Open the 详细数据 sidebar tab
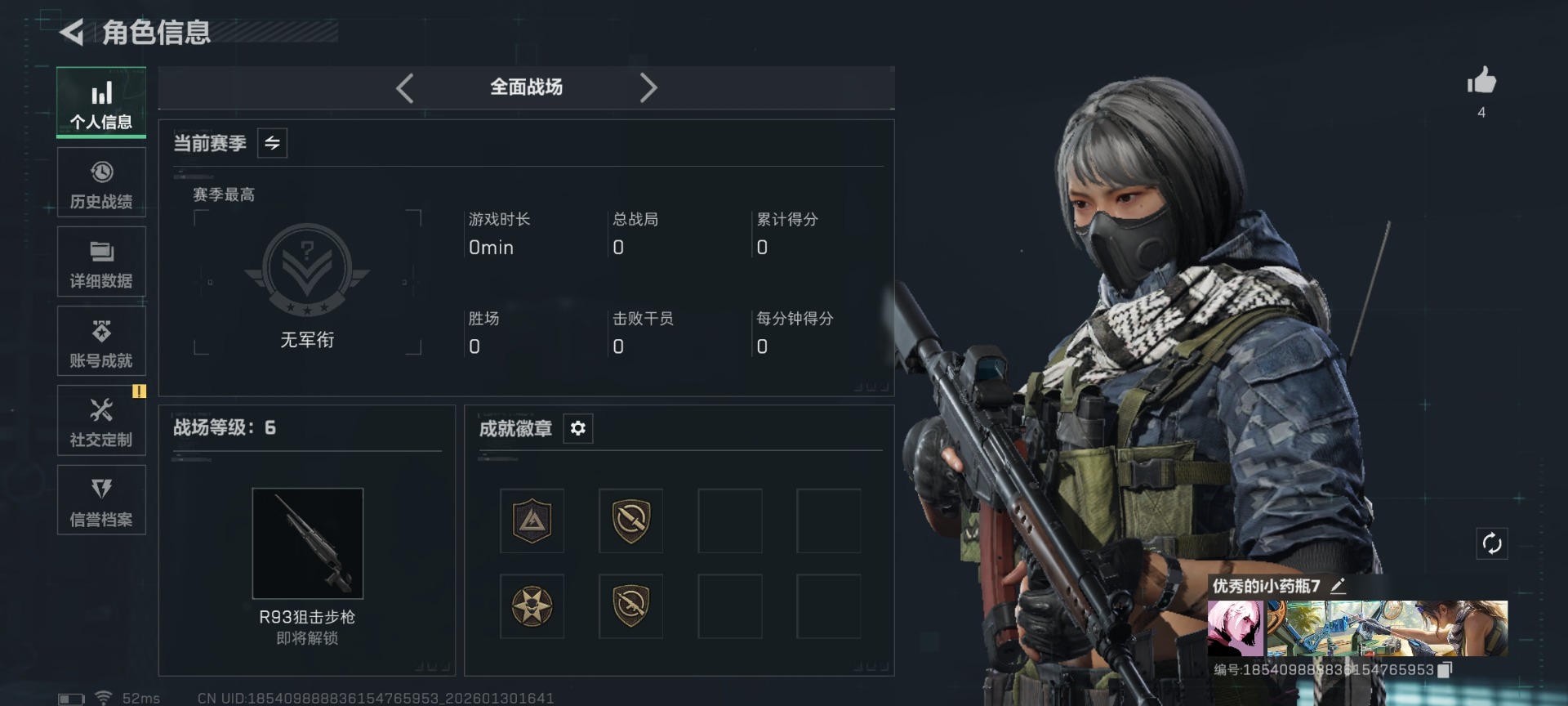 [x=101, y=261]
